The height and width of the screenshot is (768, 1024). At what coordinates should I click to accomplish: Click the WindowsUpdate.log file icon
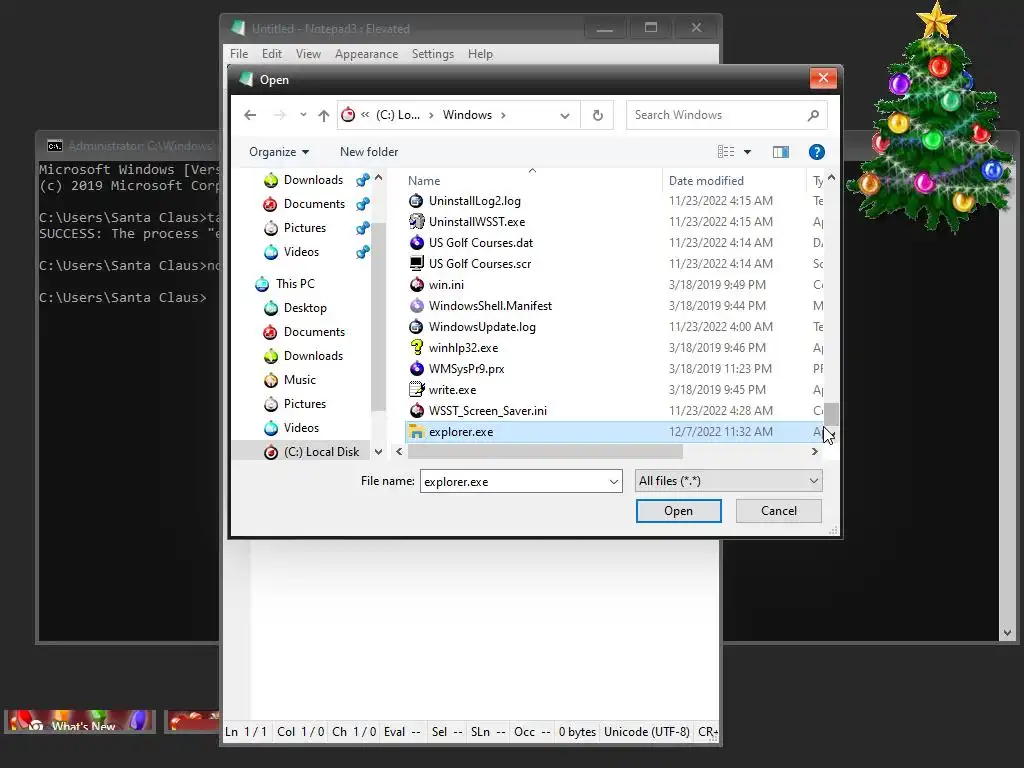coord(416,327)
